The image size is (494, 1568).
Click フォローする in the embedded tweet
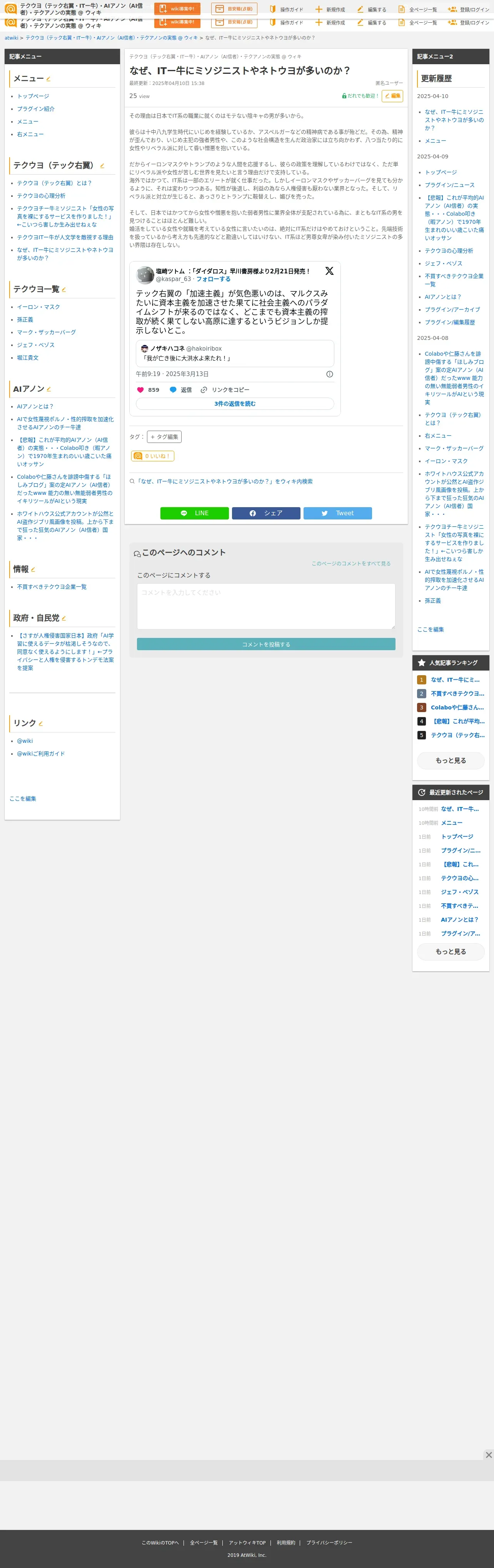[213, 279]
